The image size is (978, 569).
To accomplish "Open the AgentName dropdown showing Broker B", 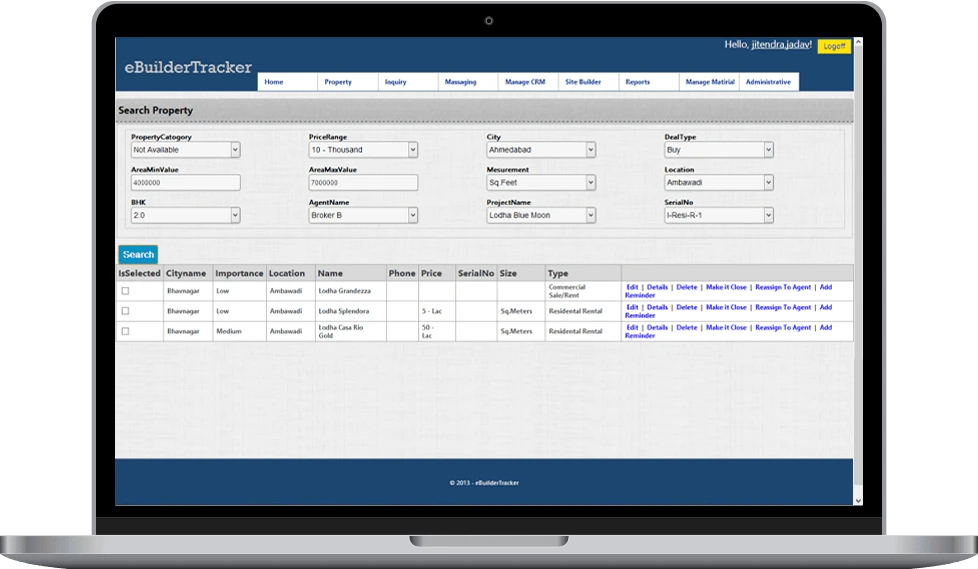I will [363, 215].
